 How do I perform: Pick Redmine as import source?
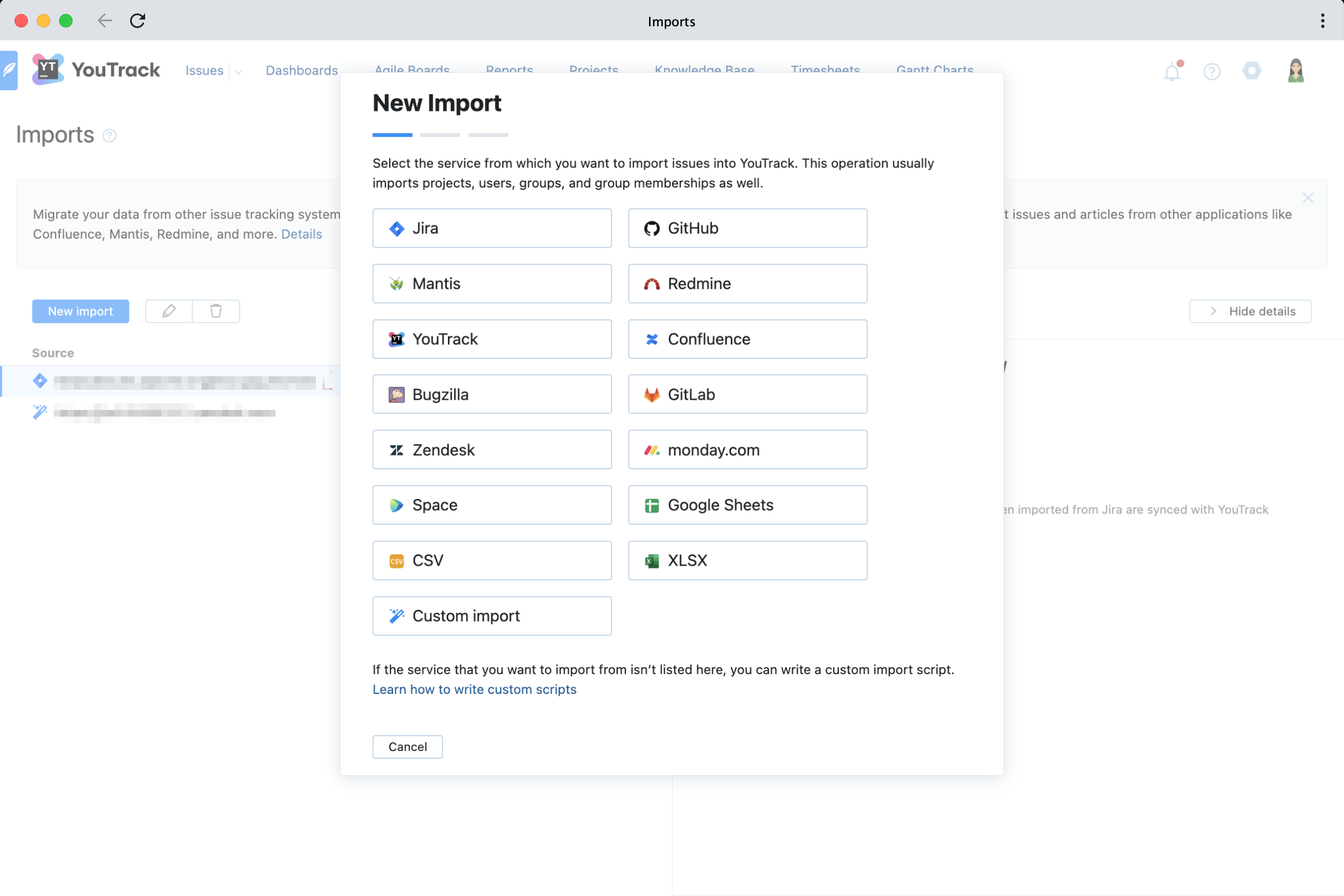747,283
